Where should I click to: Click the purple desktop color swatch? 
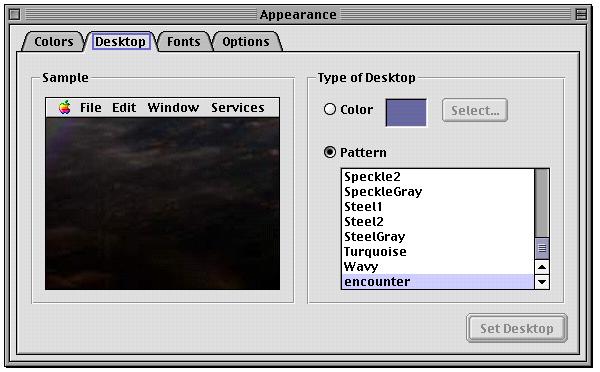(x=406, y=113)
